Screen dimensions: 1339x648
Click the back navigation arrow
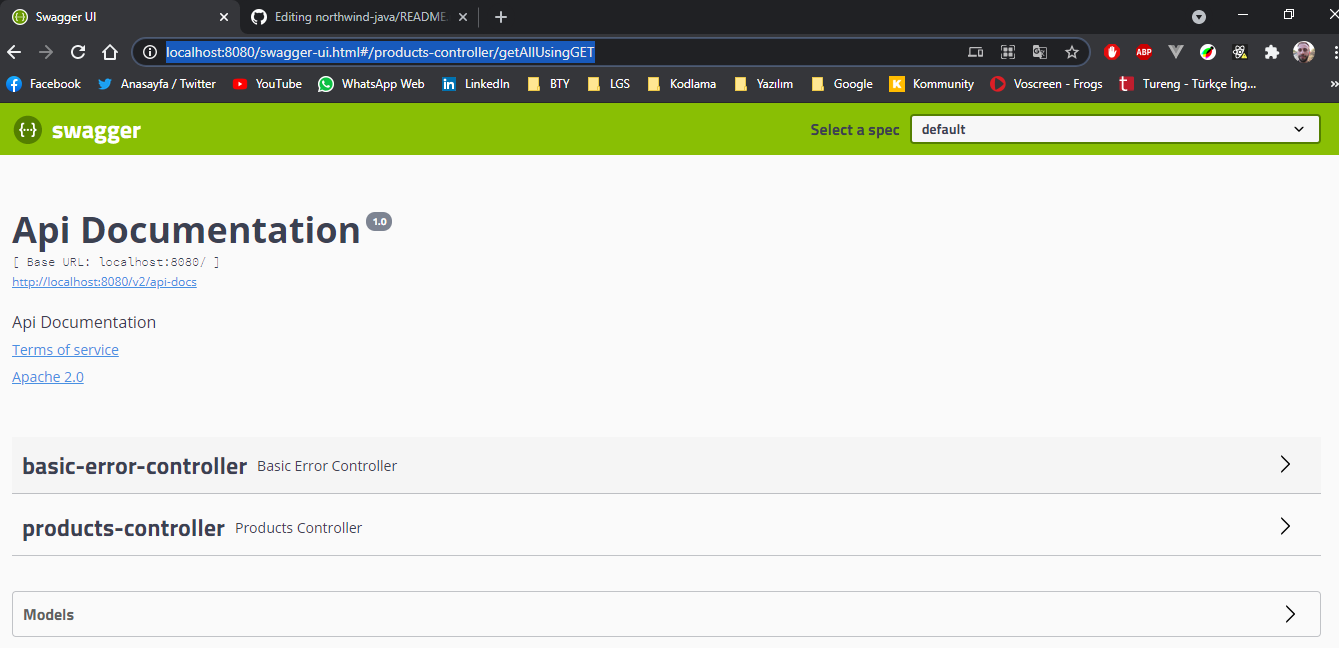[15, 51]
